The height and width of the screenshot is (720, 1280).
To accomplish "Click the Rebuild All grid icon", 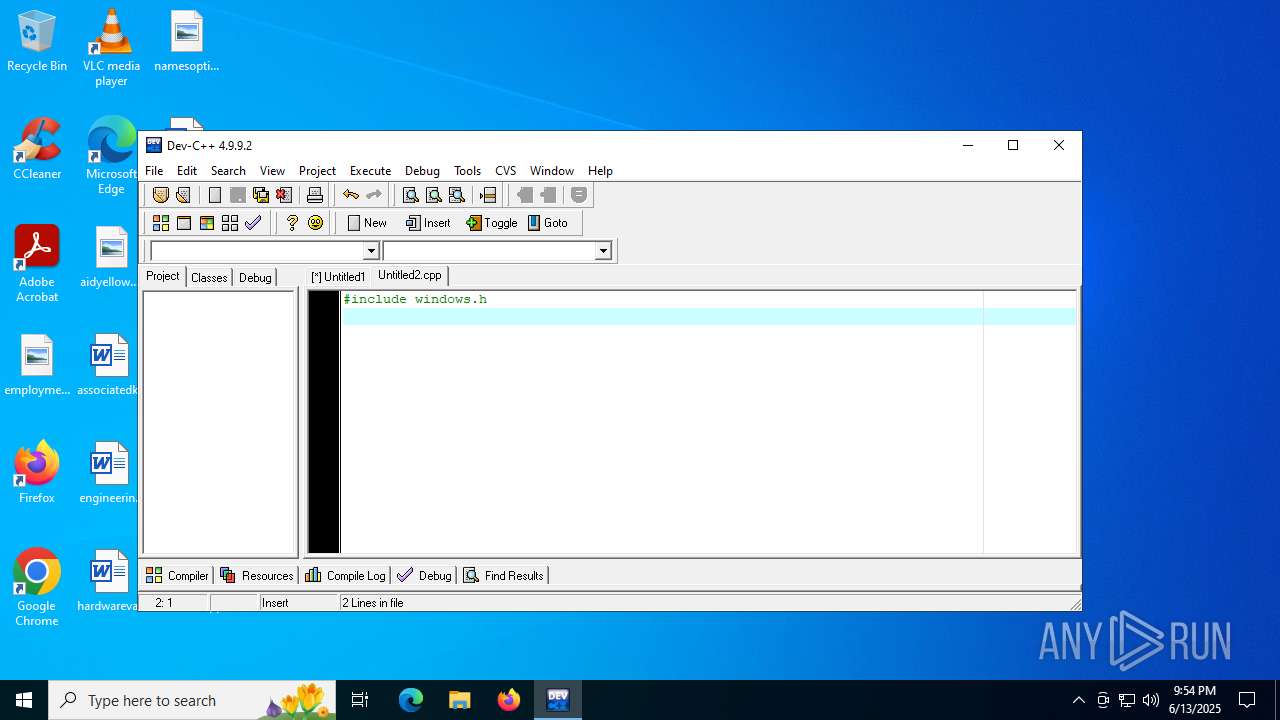I will (230, 223).
